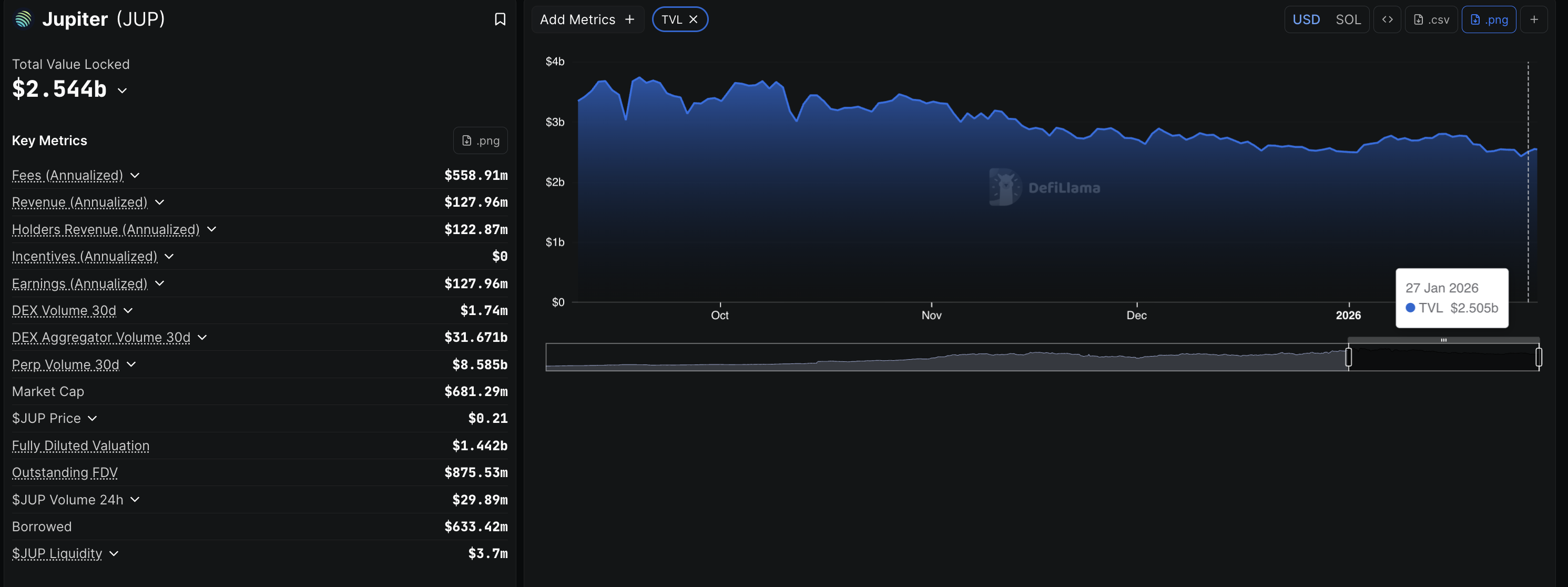Expand the Total Value Locked breakdown chevron

coord(123,90)
